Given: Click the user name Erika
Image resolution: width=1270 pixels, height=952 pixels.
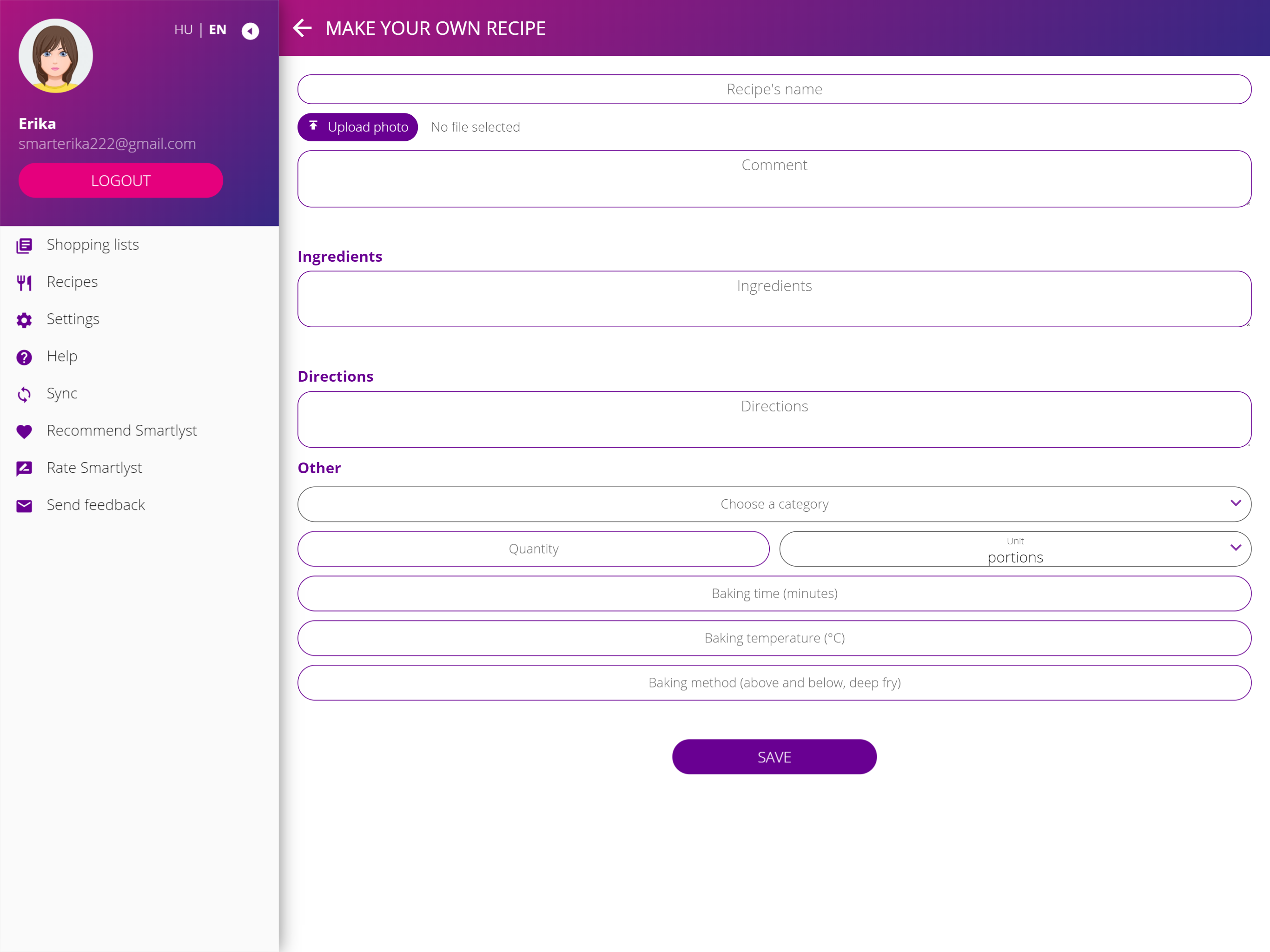Looking at the screenshot, I should [37, 124].
